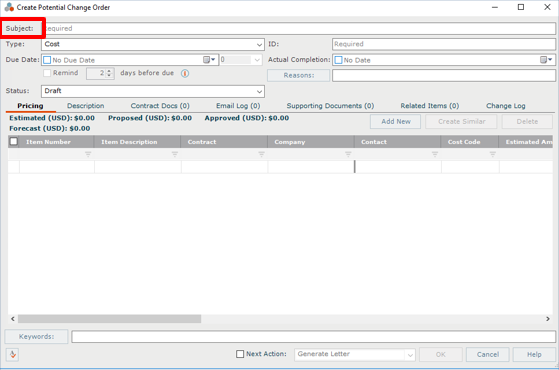This screenshot has width=559, height=370.
Task: Click the pin icon button at bottom left
Action: [12, 354]
